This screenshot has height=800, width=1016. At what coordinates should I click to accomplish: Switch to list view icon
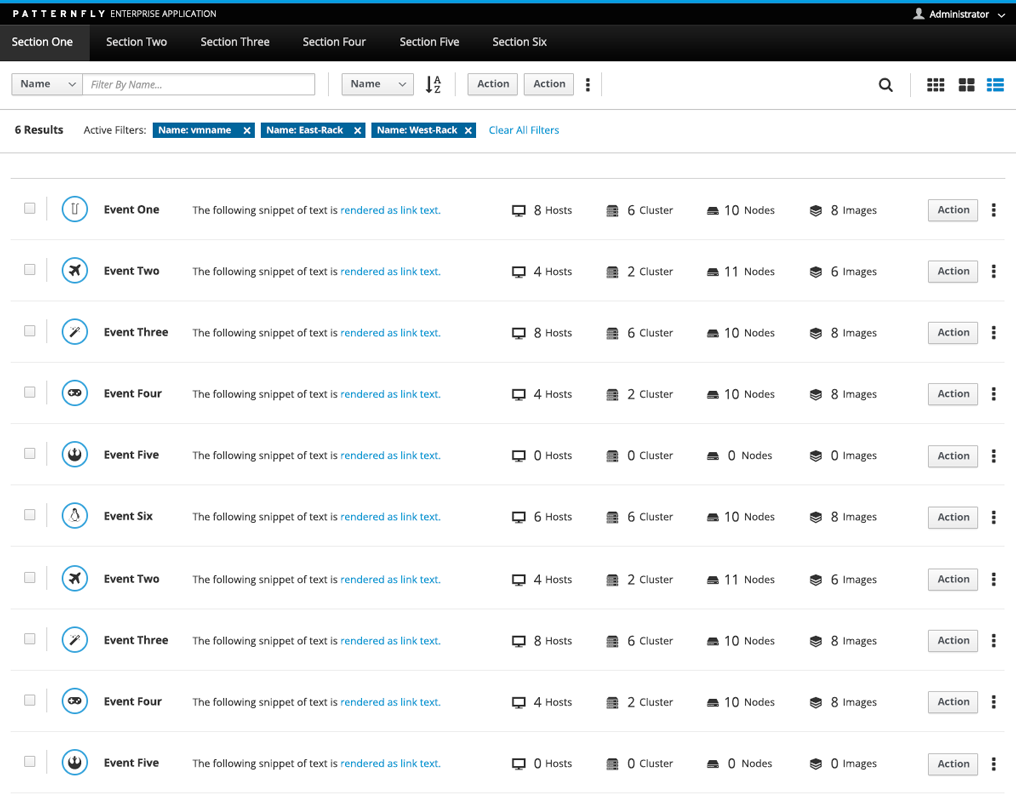coord(995,85)
